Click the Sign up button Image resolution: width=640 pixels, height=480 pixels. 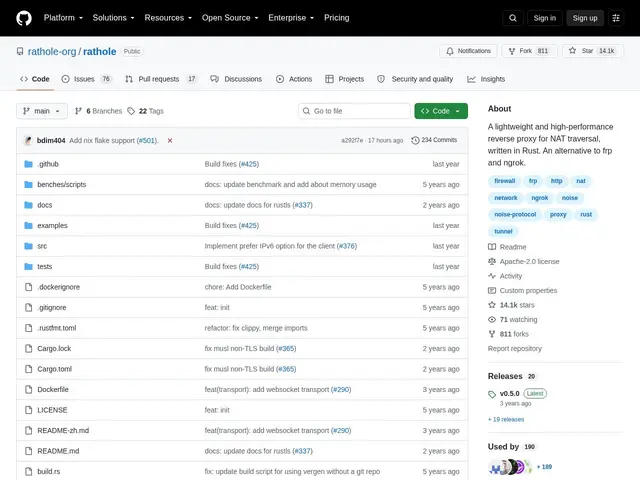[x=584, y=18]
